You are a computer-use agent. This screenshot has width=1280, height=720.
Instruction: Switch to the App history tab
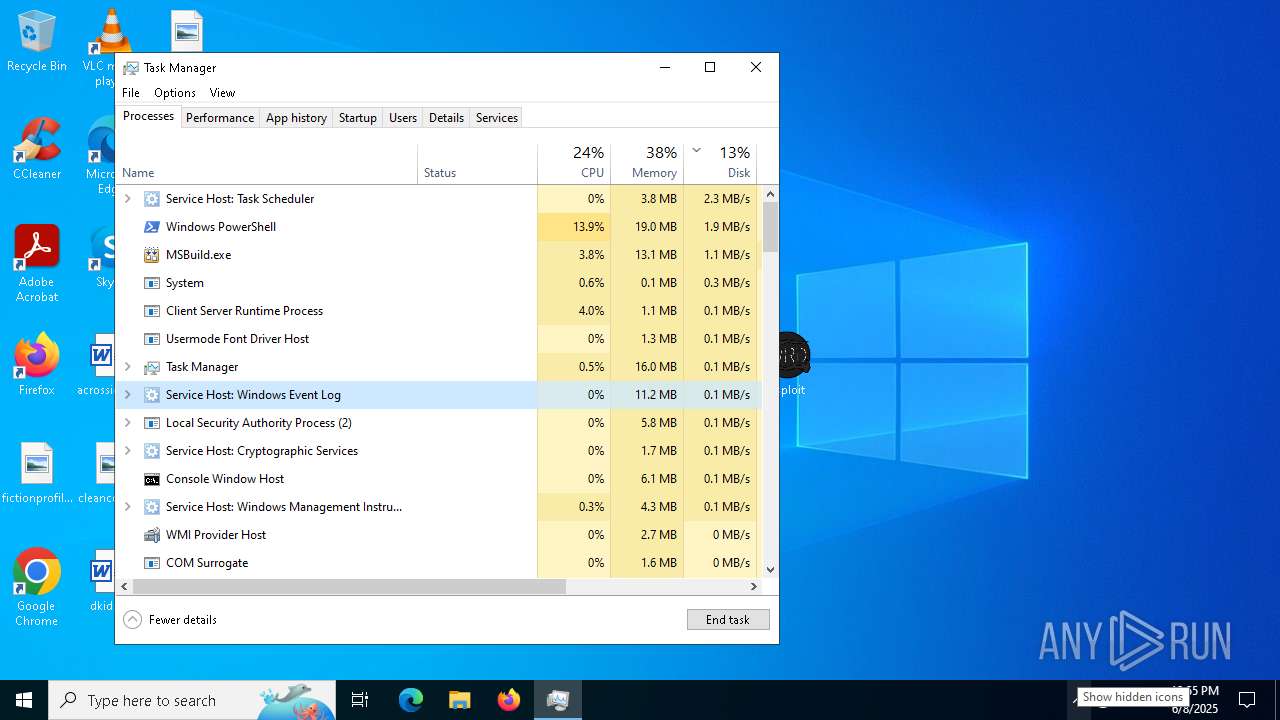tap(296, 118)
